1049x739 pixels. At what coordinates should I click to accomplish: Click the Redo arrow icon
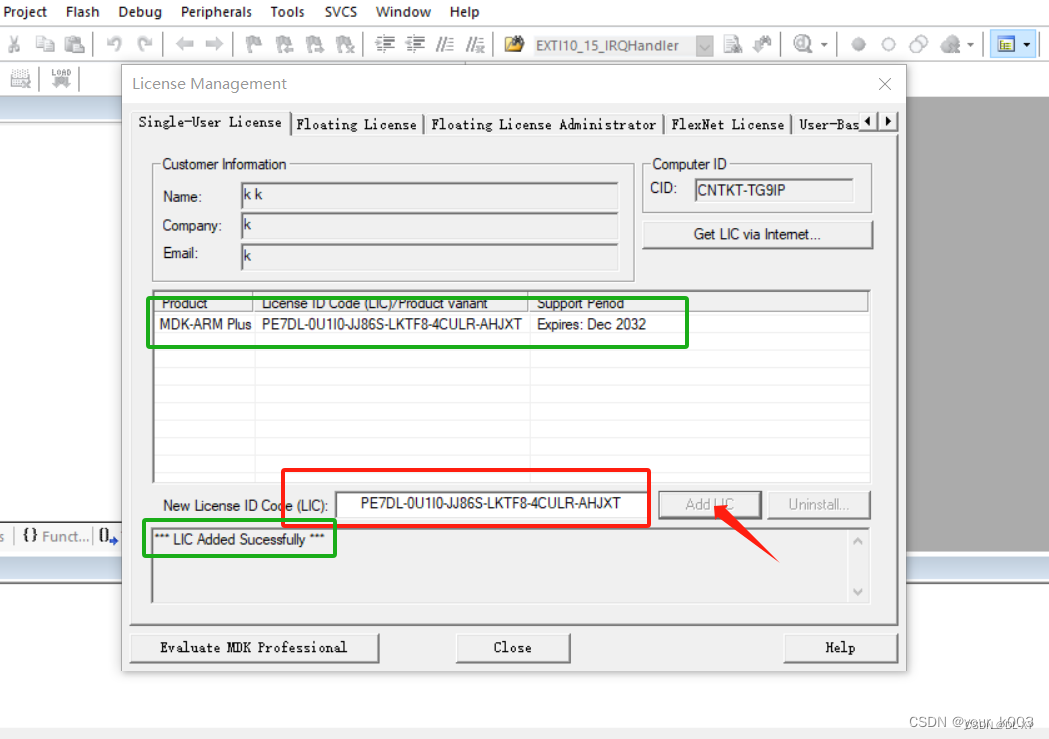pyautogui.click(x=145, y=45)
